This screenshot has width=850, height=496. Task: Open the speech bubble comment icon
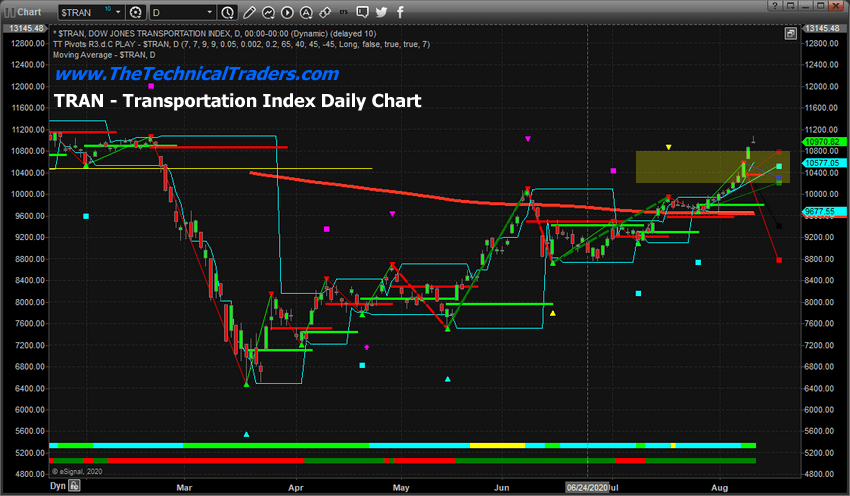[362, 12]
